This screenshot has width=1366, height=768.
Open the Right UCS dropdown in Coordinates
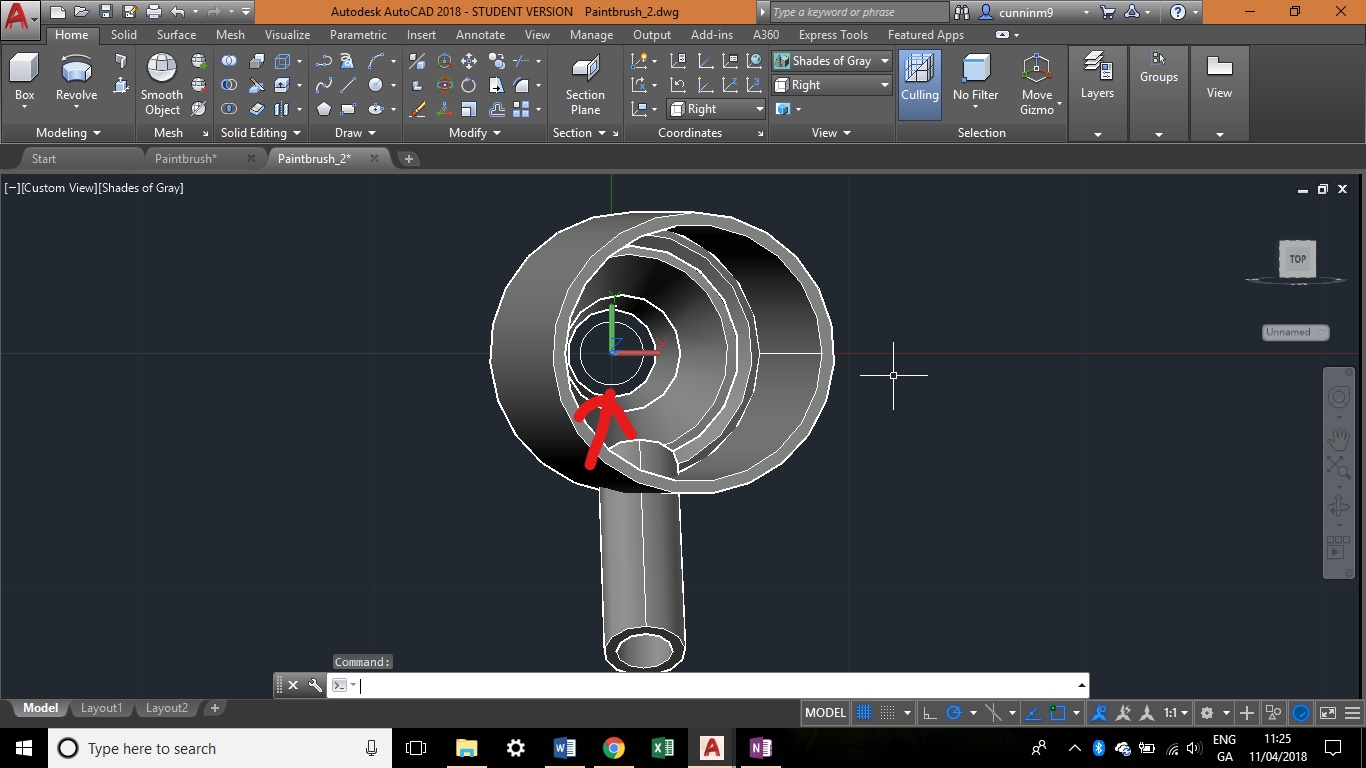(716, 109)
